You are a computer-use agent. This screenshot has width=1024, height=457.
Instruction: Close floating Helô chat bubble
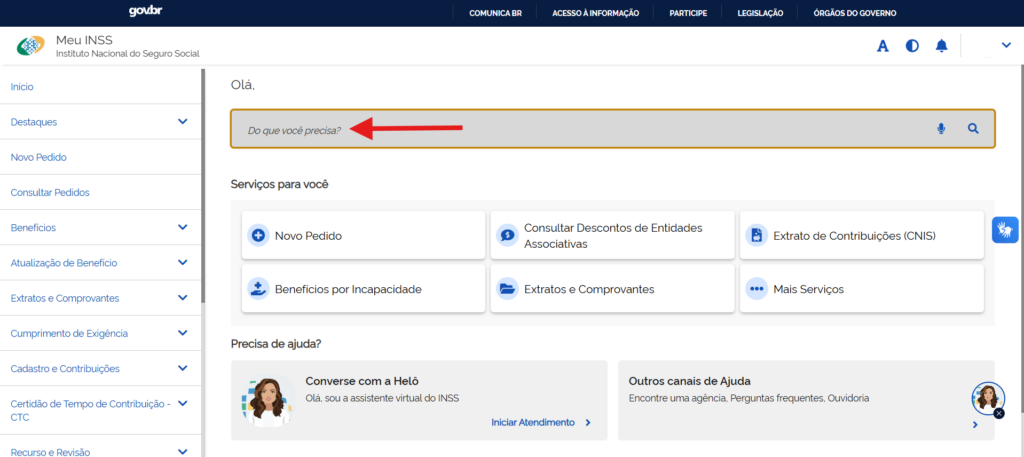click(x=999, y=413)
